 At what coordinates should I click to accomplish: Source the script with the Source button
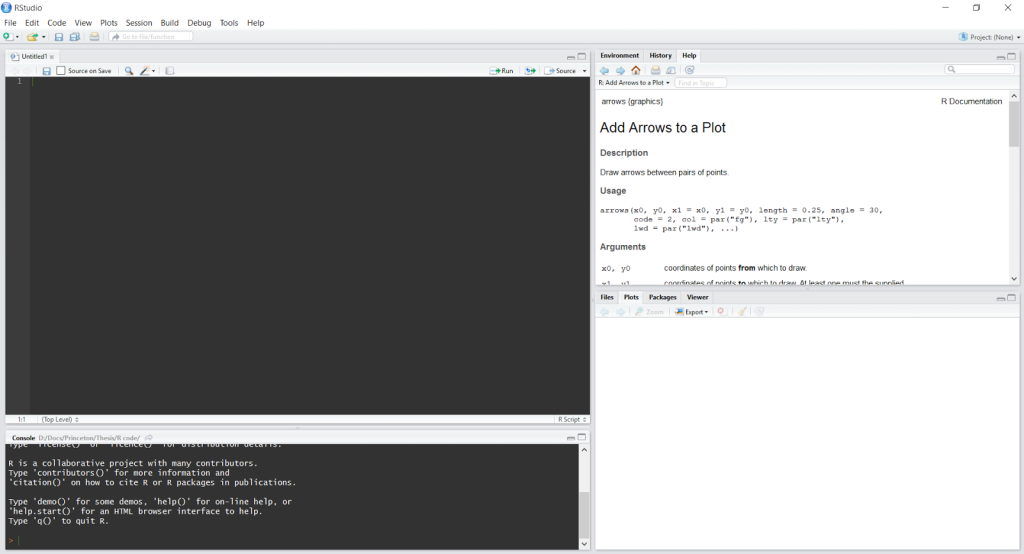[x=560, y=71]
